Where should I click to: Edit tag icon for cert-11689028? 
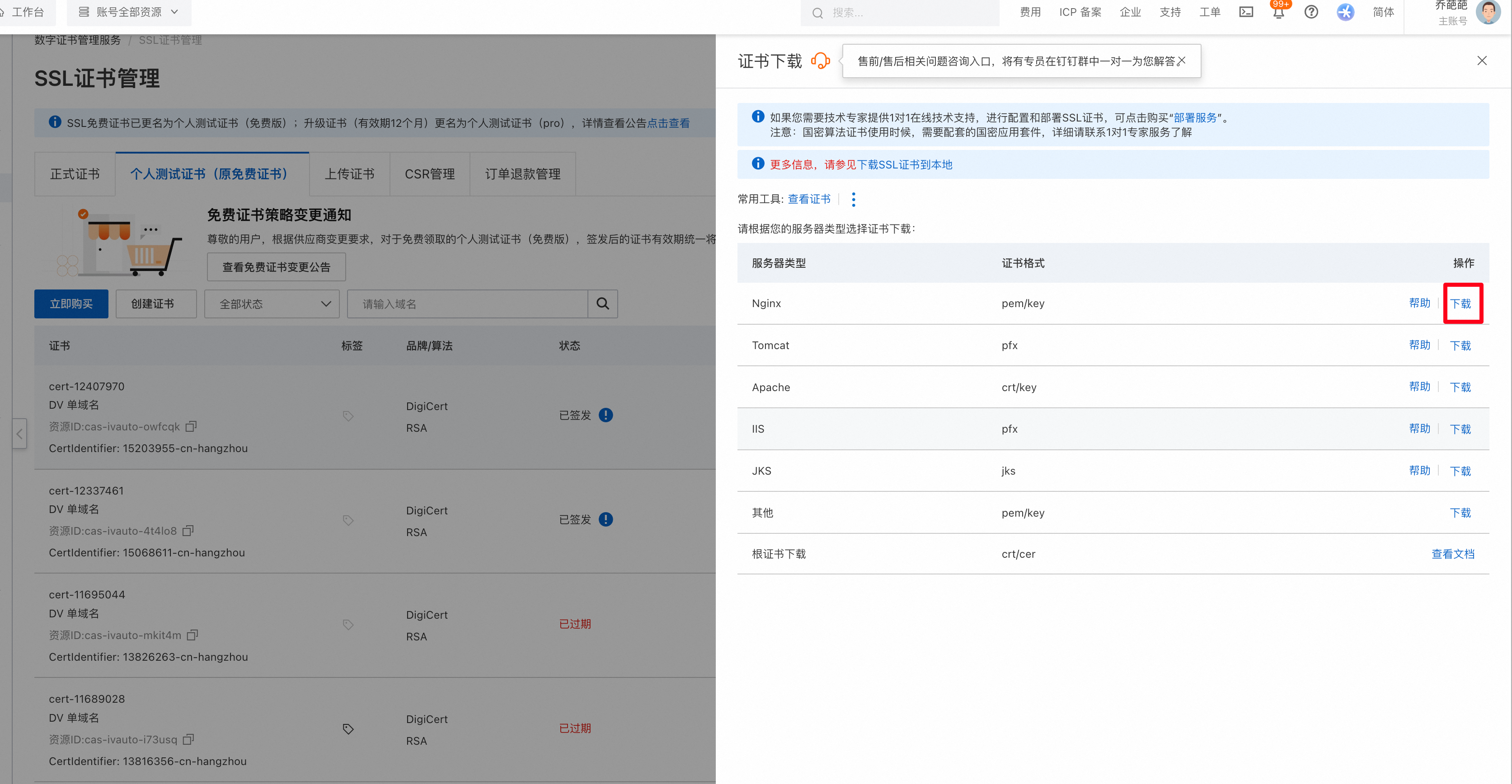(x=348, y=729)
